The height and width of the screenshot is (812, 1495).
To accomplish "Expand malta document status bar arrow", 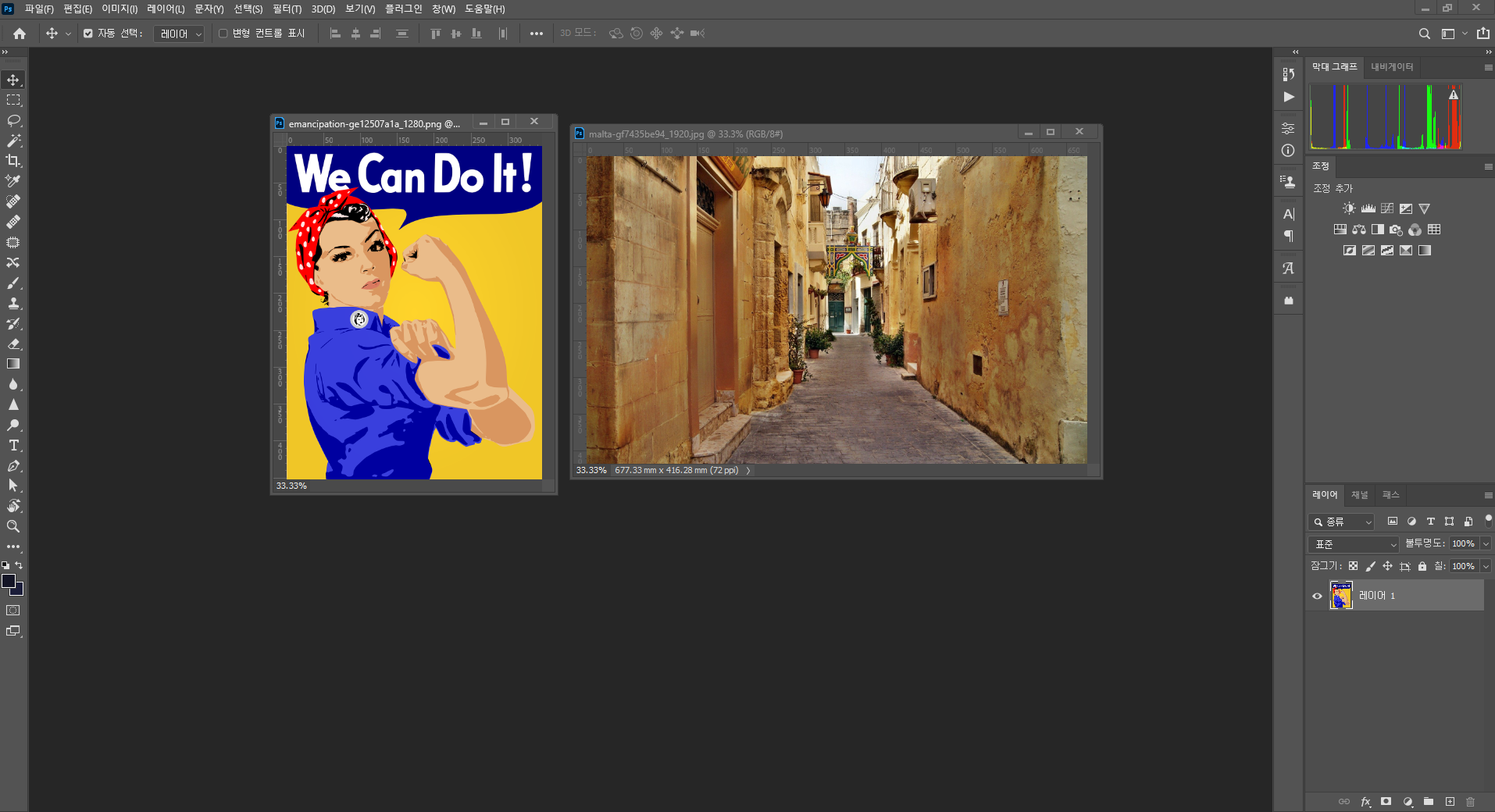I will [748, 470].
